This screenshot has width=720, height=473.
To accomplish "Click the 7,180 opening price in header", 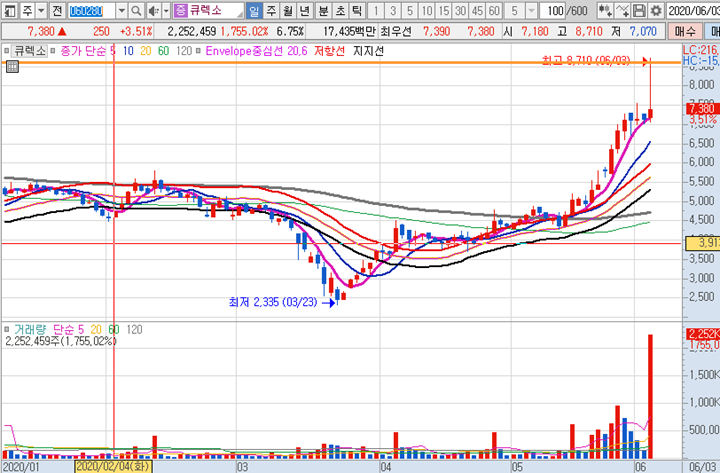I will (535, 31).
